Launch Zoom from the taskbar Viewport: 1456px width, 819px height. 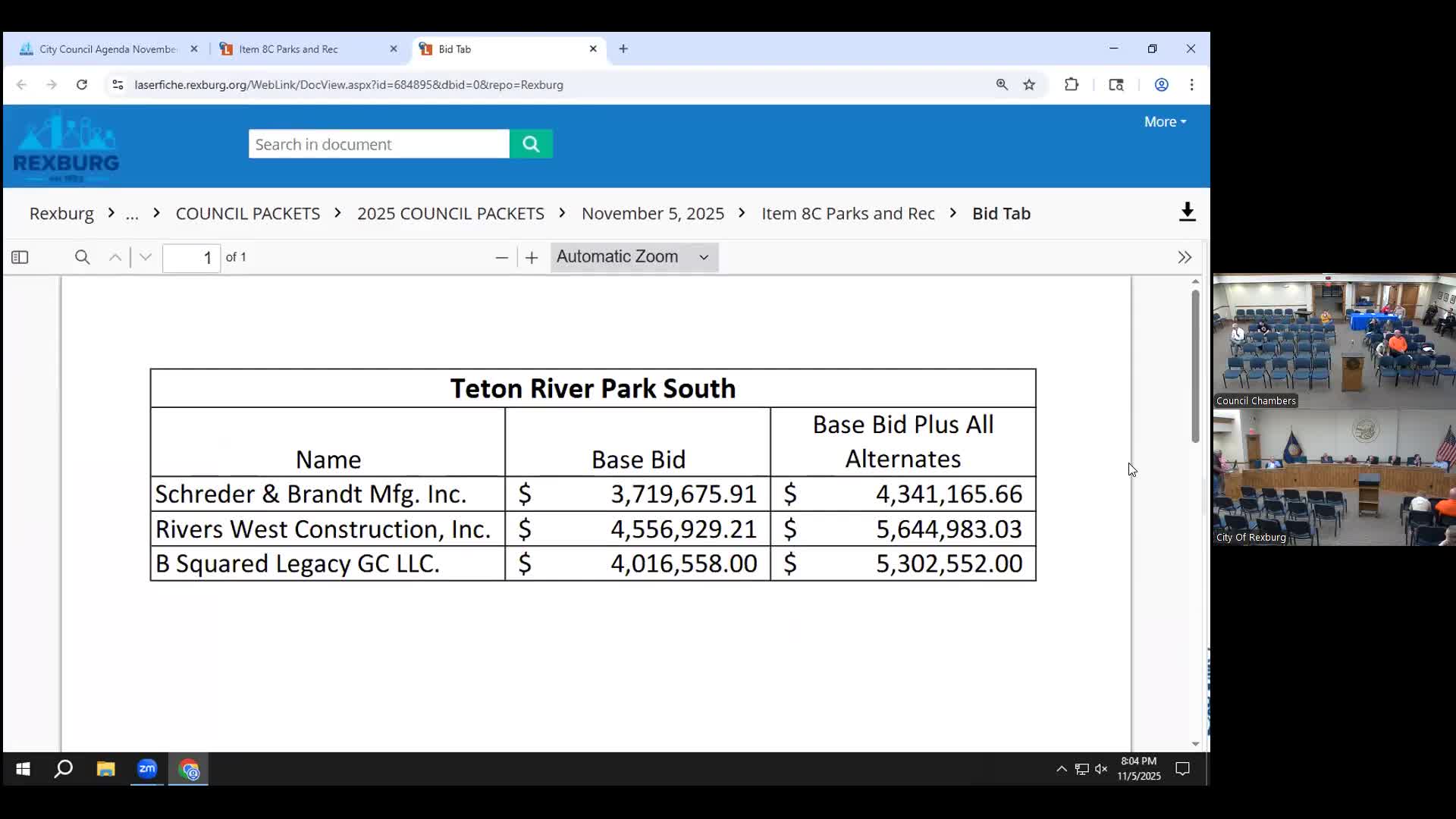(x=147, y=769)
